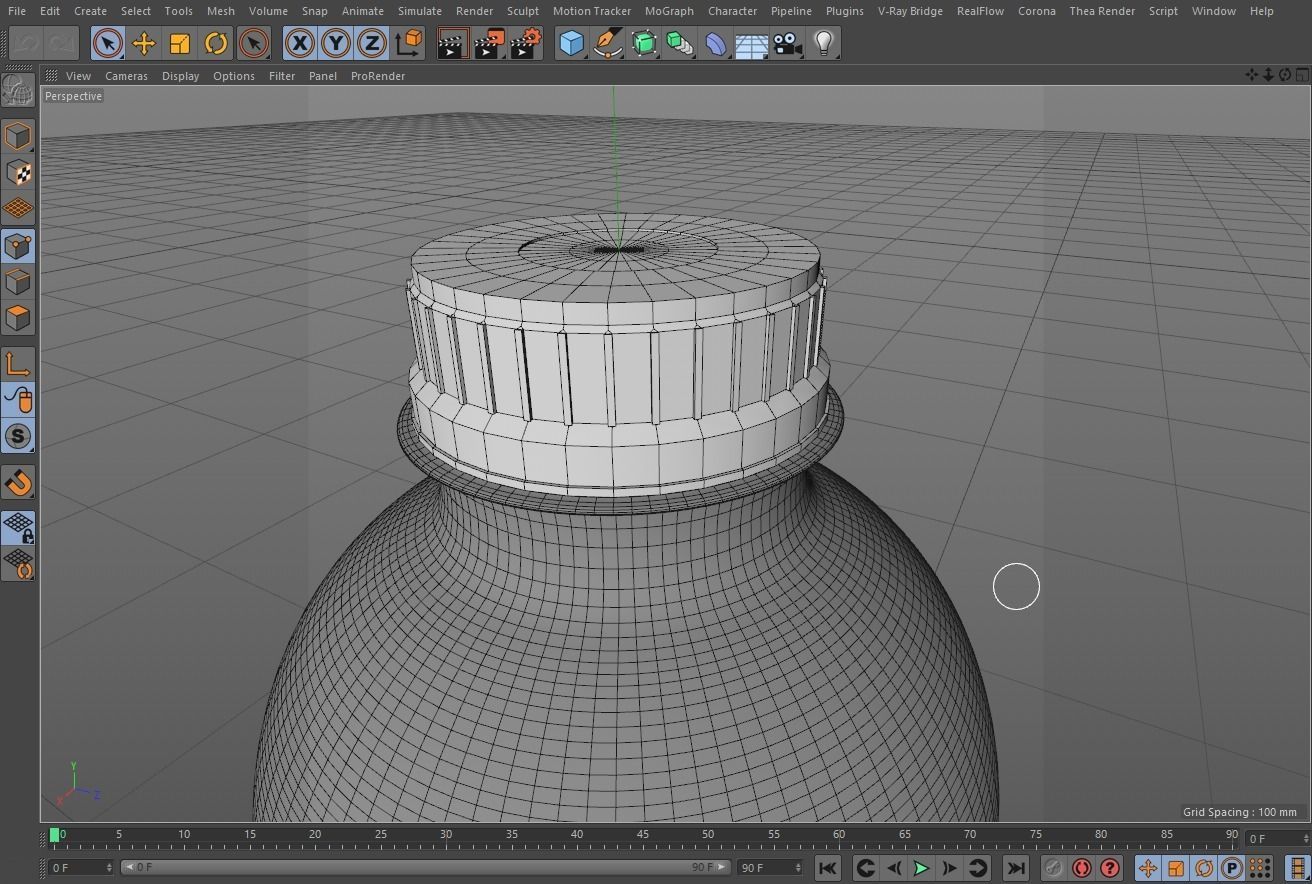Screen dimensions: 1312x884
Task: Click frame 45 on timeline ruler
Action: coord(642,834)
